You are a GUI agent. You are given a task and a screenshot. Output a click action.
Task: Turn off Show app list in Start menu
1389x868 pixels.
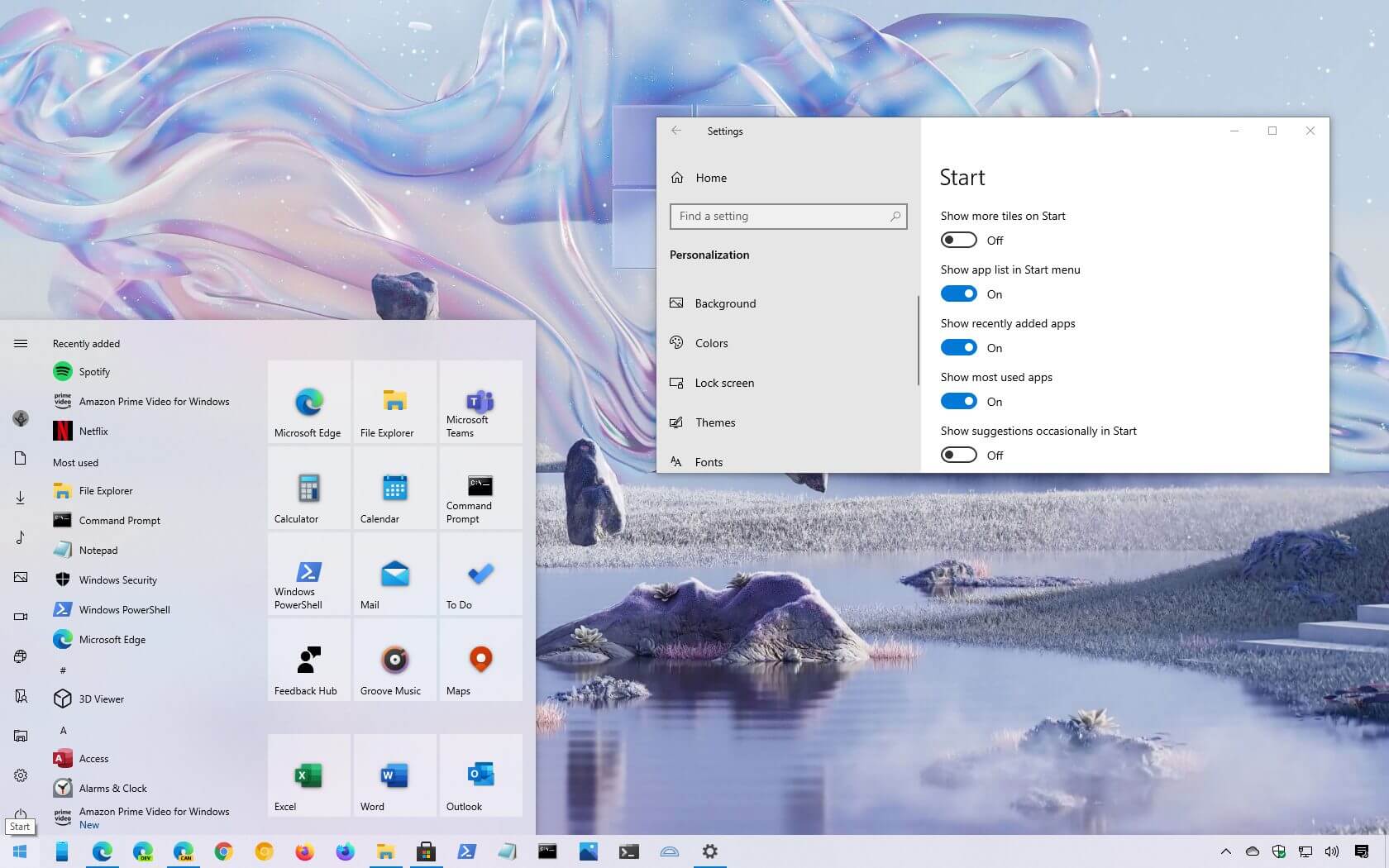click(x=959, y=293)
